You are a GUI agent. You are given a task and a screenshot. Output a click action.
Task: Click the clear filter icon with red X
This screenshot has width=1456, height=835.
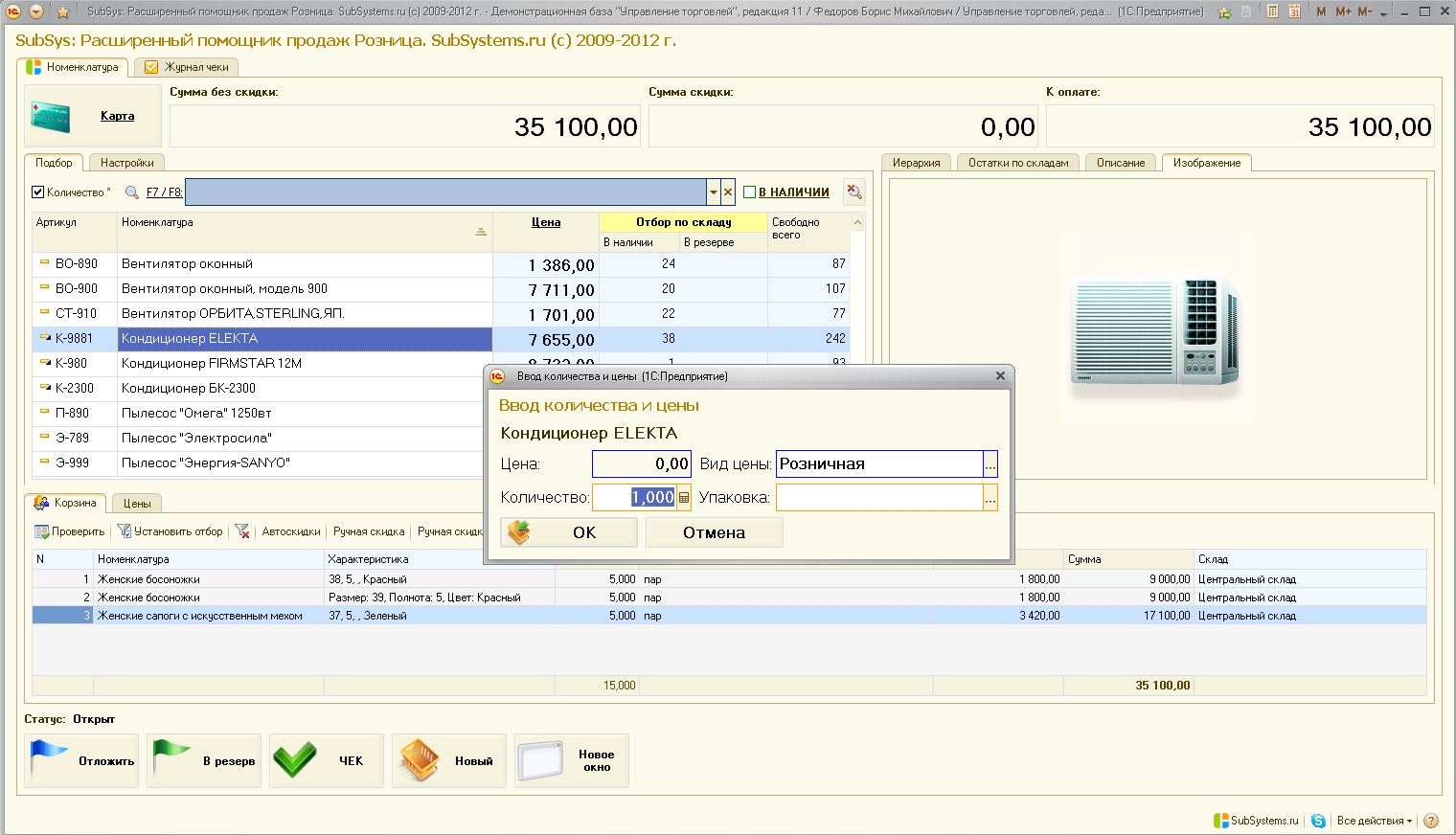242,531
